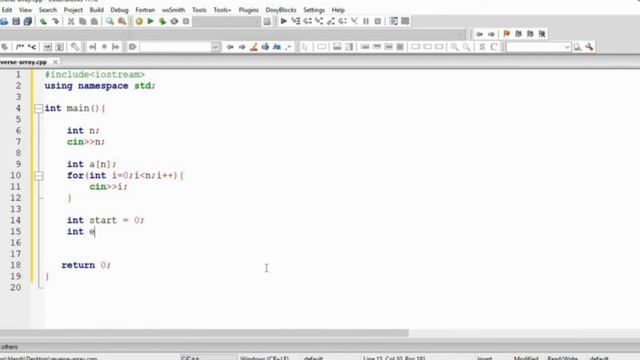Open the Settings menu
The width and height of the screenshot is (640, 360).
tap(314, 10)
